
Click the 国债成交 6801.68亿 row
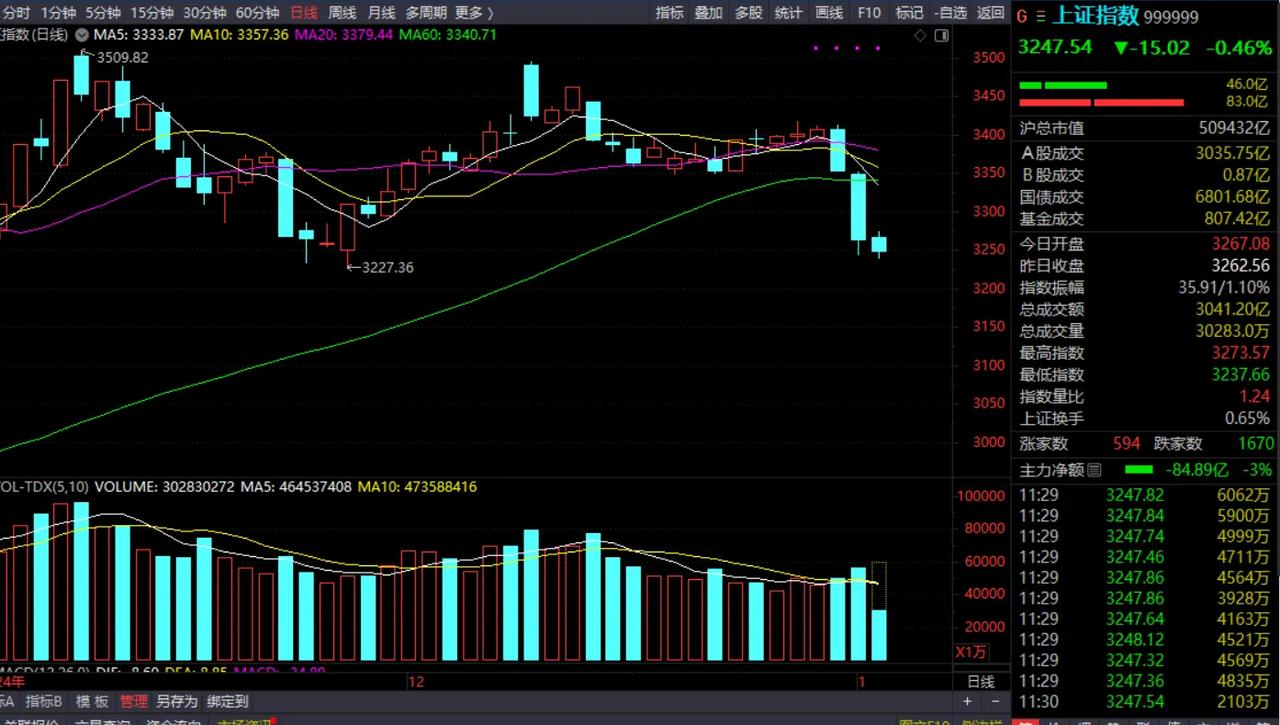(1145, 197)
